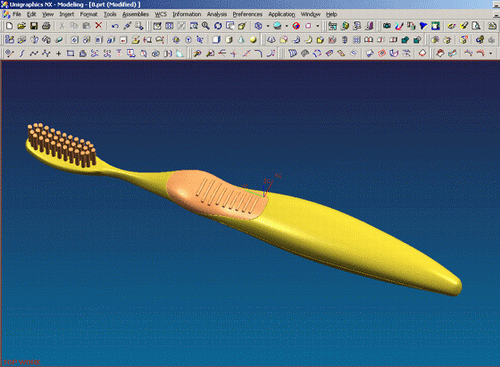
Task: Insert a Sphere primitive
Action: 253,40
